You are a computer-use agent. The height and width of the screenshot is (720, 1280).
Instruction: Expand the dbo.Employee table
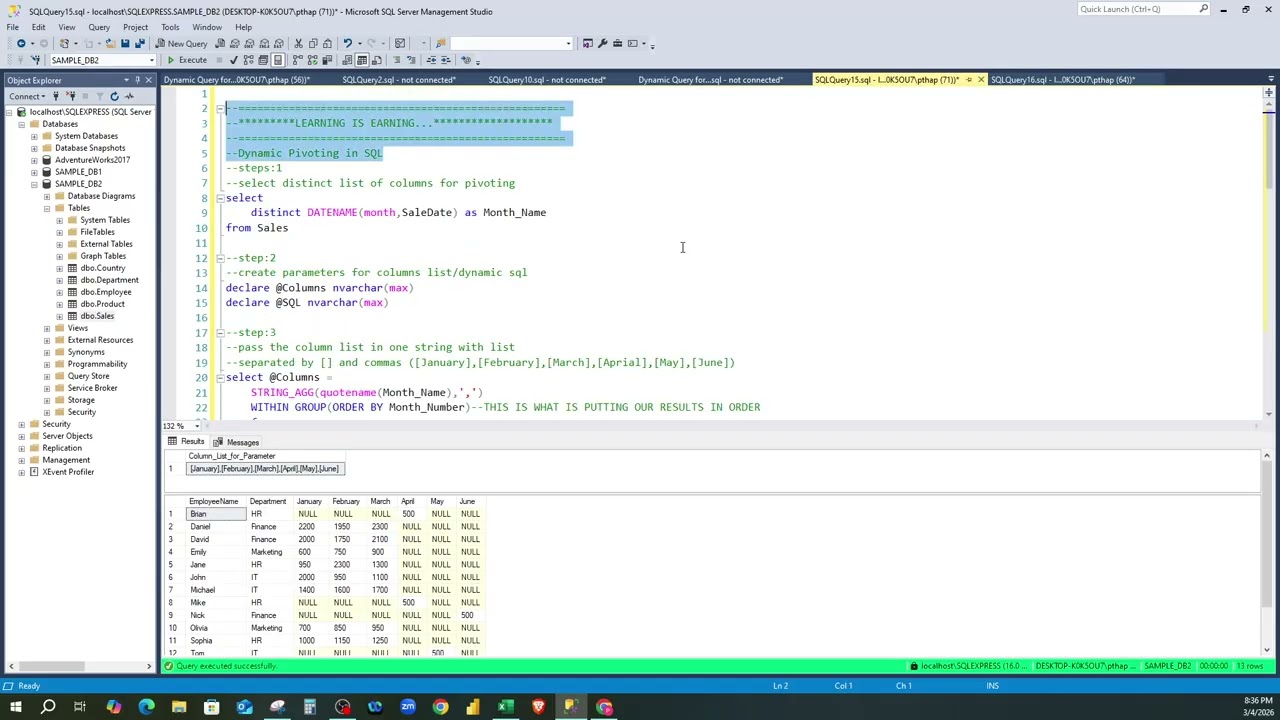pyautogui.click(x=59, y=292)
